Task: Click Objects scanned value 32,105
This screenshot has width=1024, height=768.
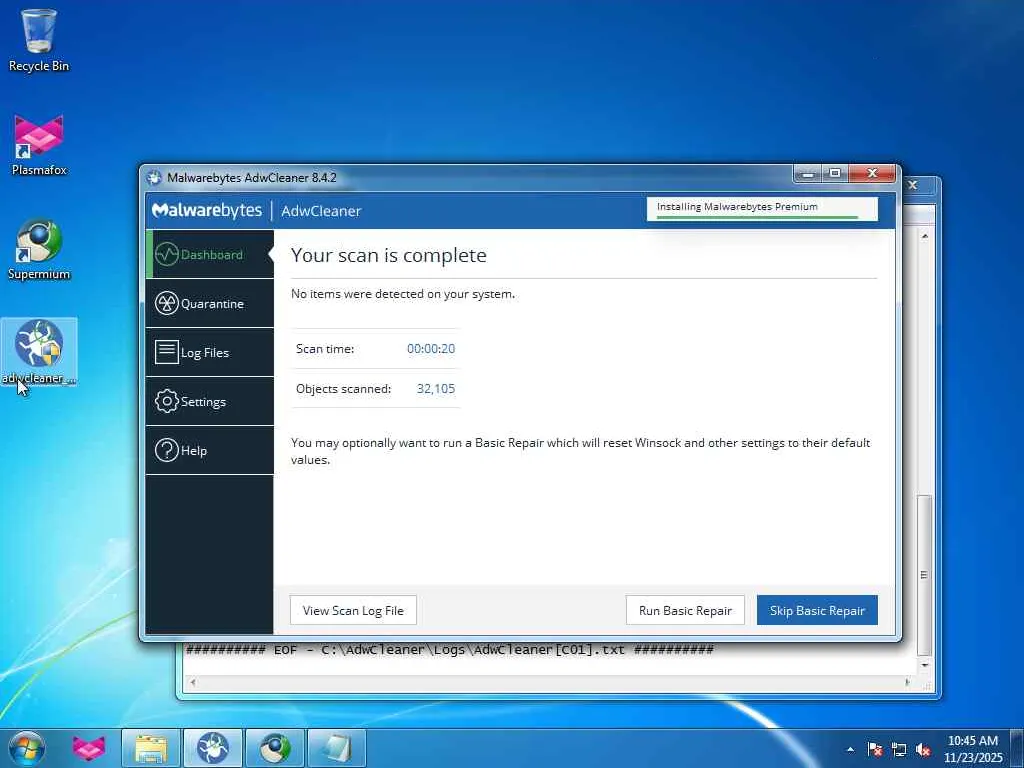Action: tap(436, 389)
